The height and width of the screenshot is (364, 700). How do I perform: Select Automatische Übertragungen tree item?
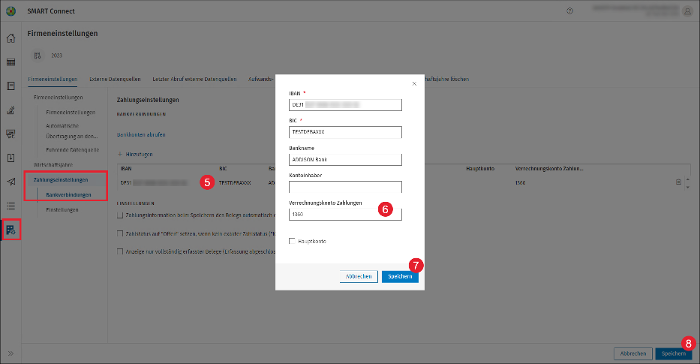coord(72,131)
